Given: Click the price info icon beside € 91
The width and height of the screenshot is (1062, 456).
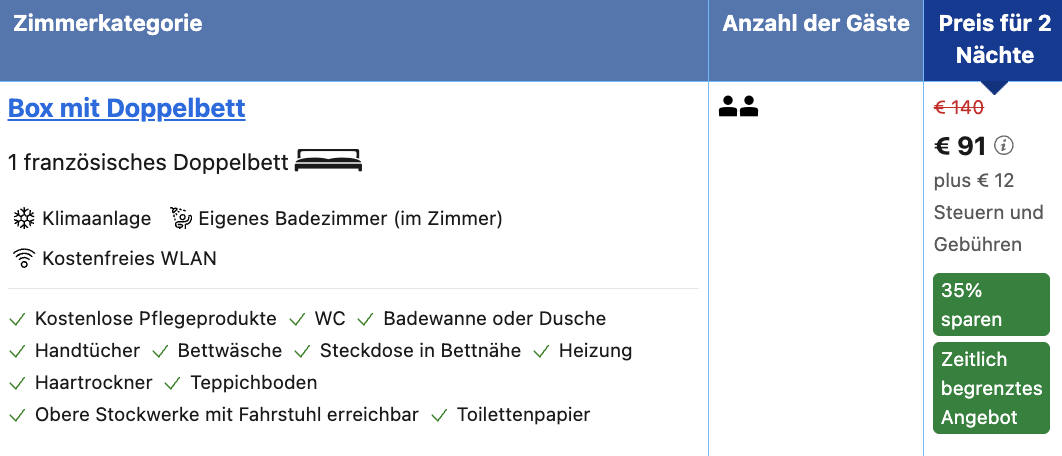Looking at the screenshot, I should (x=1004, y=145).
